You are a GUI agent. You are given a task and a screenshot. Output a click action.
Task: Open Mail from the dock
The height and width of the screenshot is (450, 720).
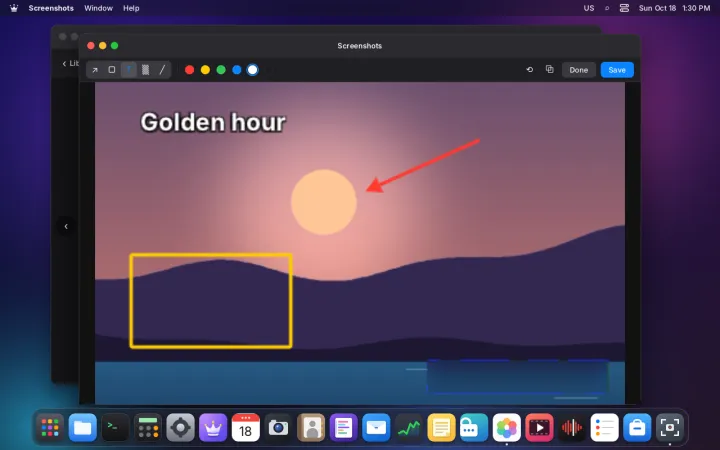click(376, 428)
